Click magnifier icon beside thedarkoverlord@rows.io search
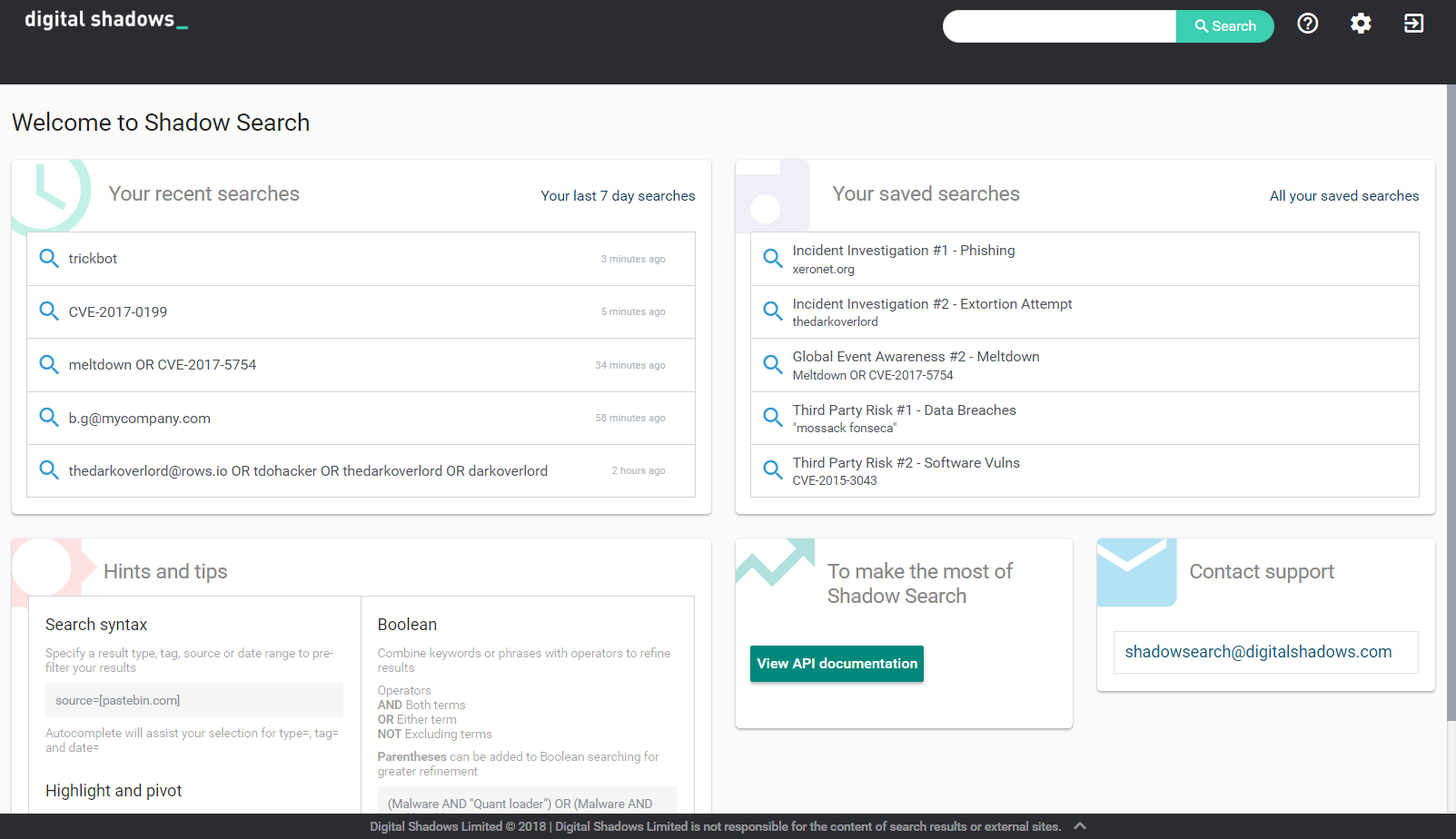The height and width of the screenshot is (839, 1456). tap(49, 470)
